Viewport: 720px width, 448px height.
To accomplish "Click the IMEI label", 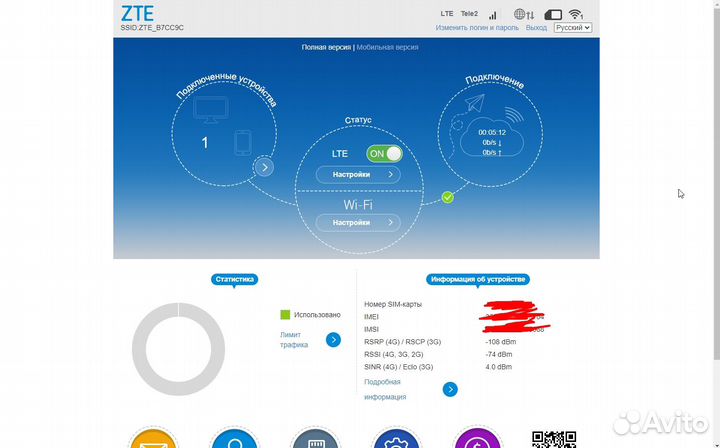I will [371, 316].
